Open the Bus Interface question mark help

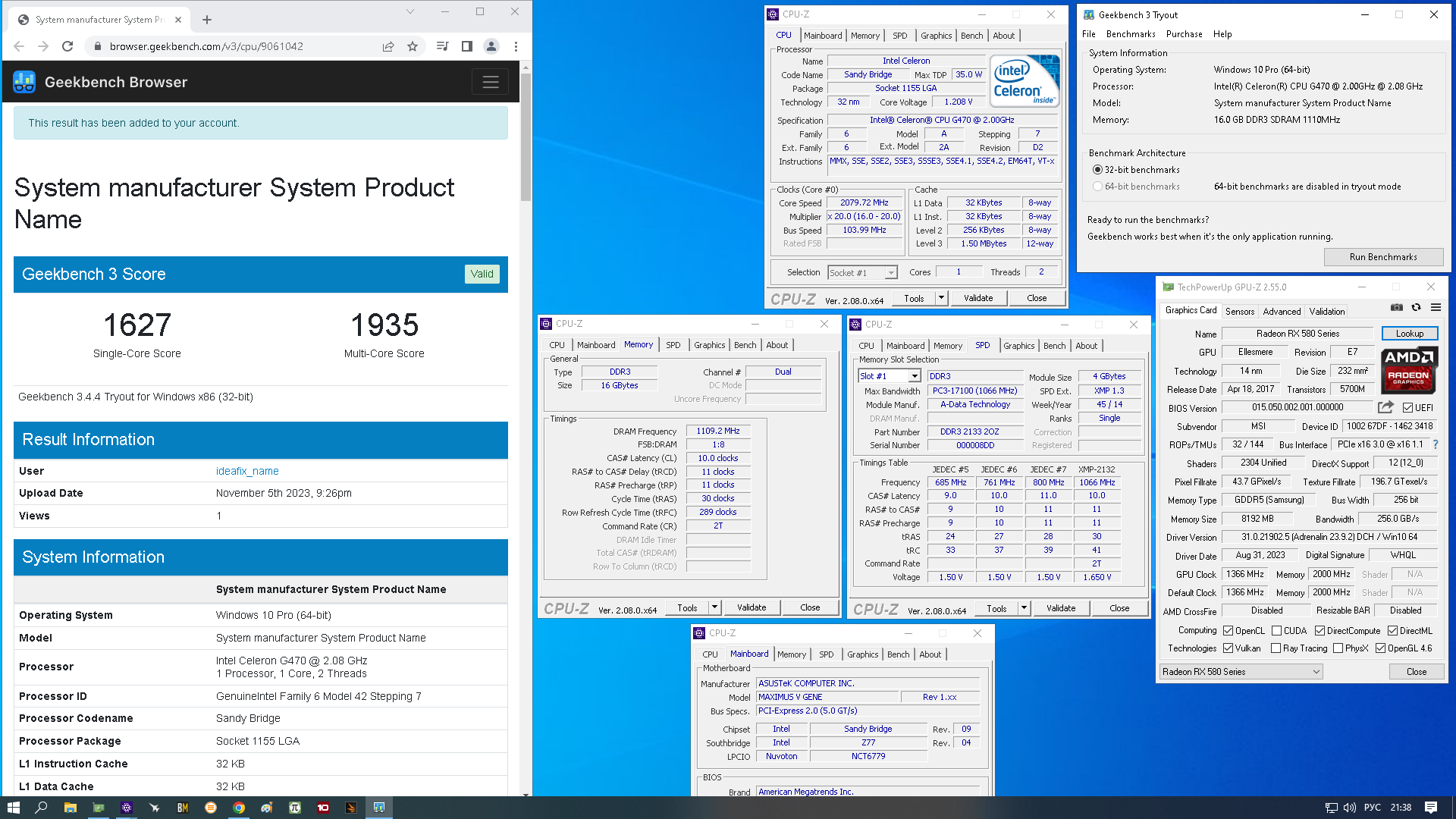[1436, 444]
